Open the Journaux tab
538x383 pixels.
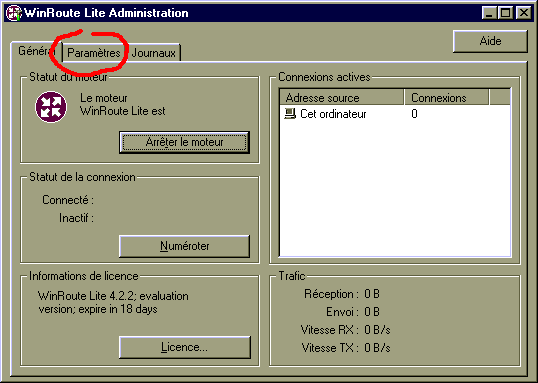(x=153, y=53)
